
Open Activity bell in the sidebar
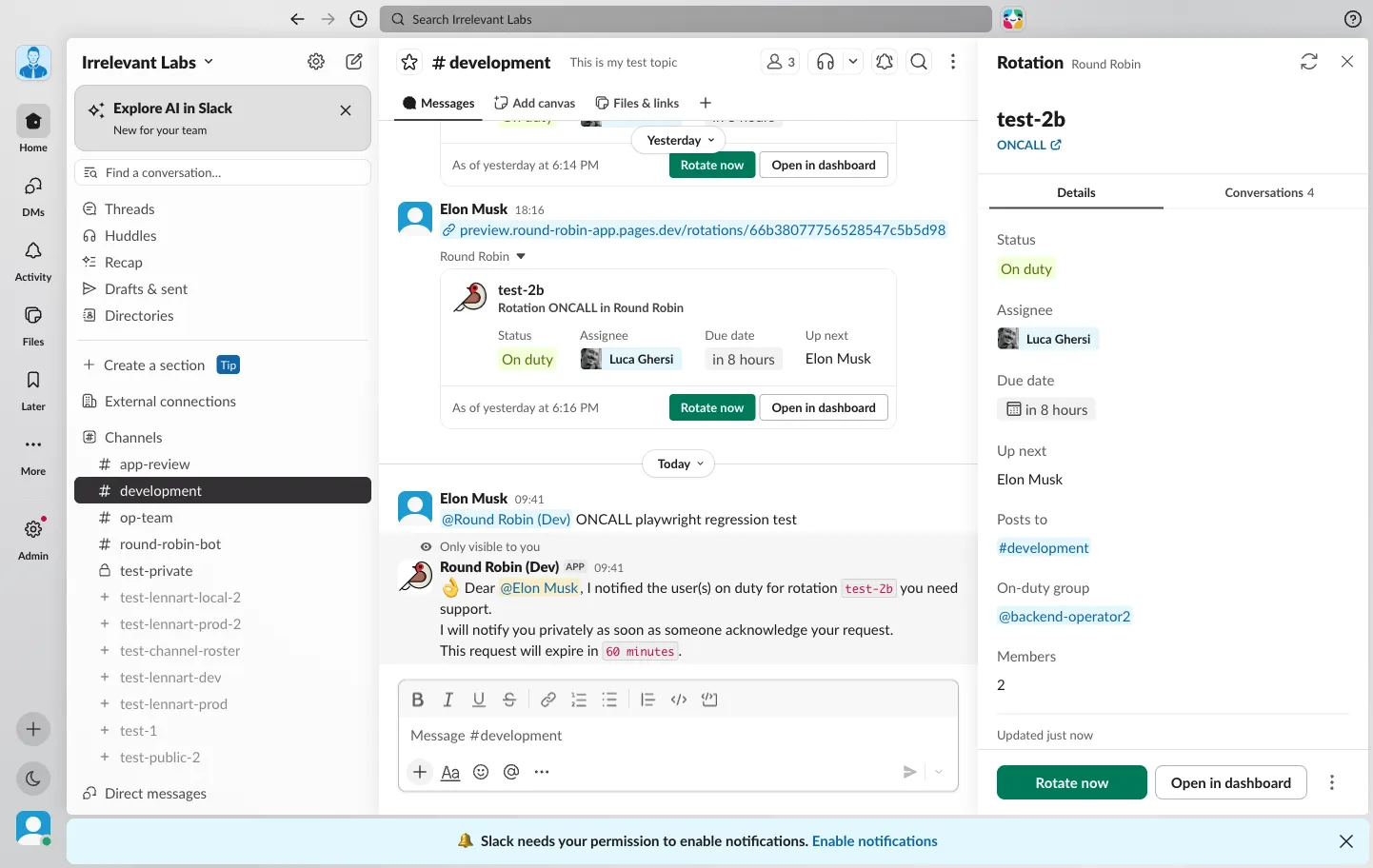click(x=33, y=259)
